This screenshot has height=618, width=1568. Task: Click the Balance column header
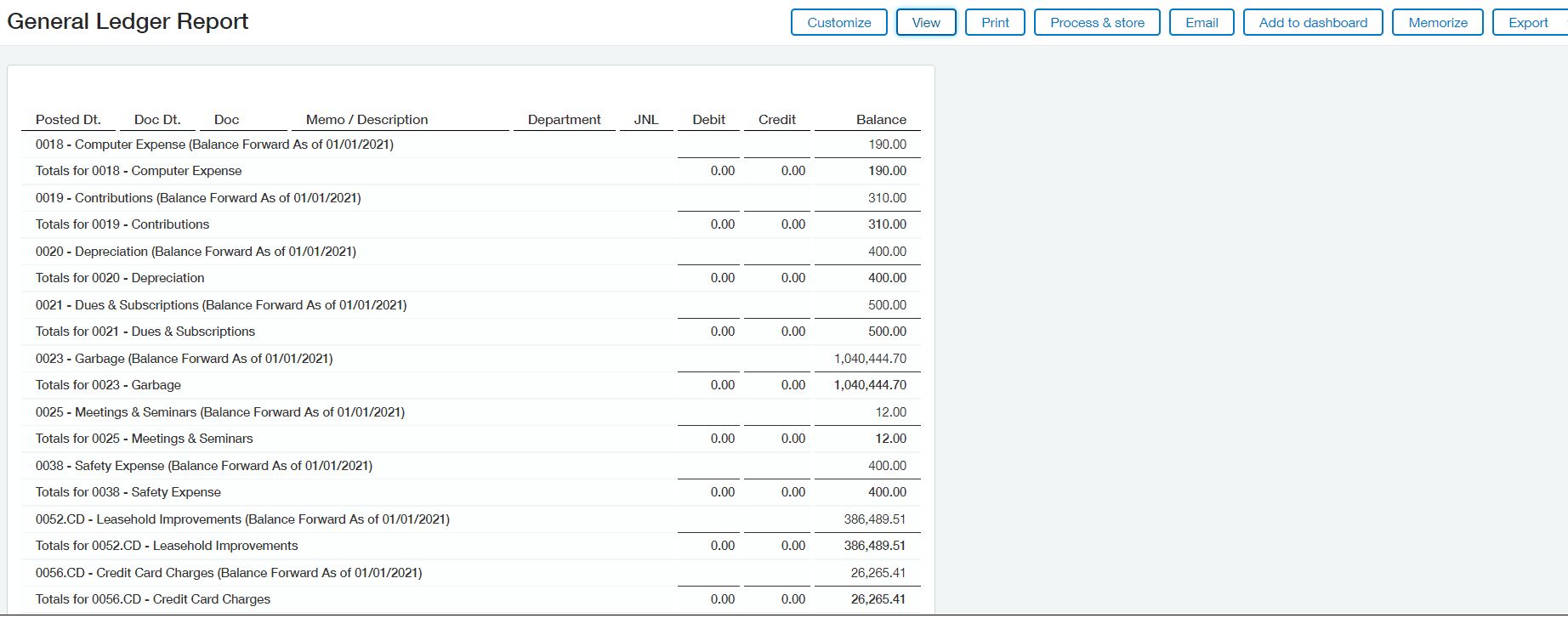pyautogui.click(x=881, y=120)
